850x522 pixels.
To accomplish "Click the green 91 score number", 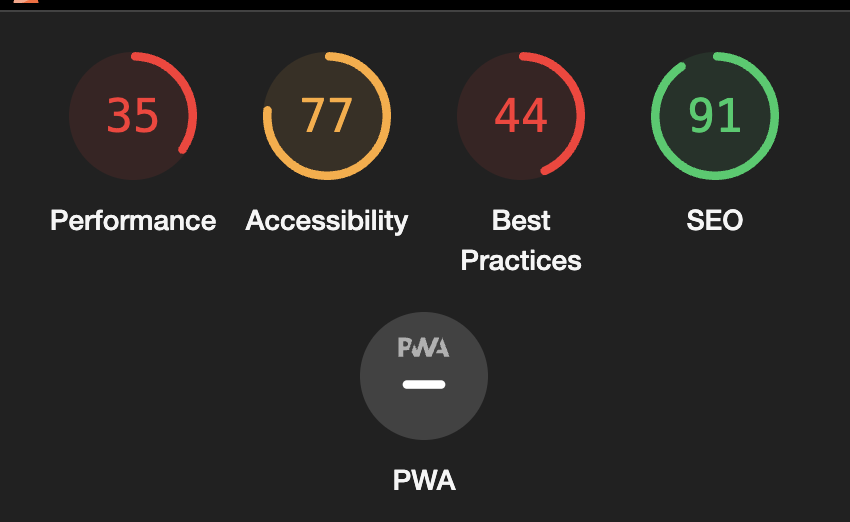I will coord(715,115).
